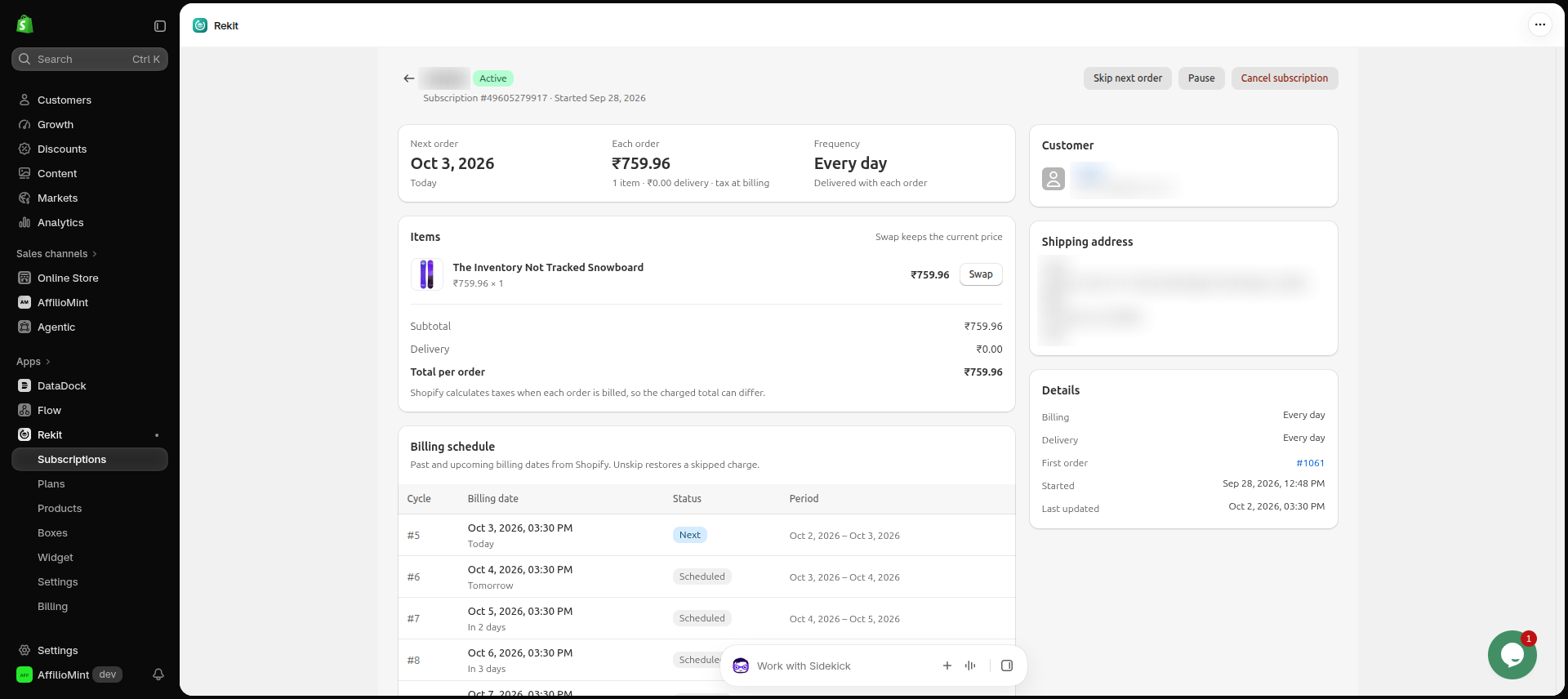Click the Items product title text

[548, 268]
